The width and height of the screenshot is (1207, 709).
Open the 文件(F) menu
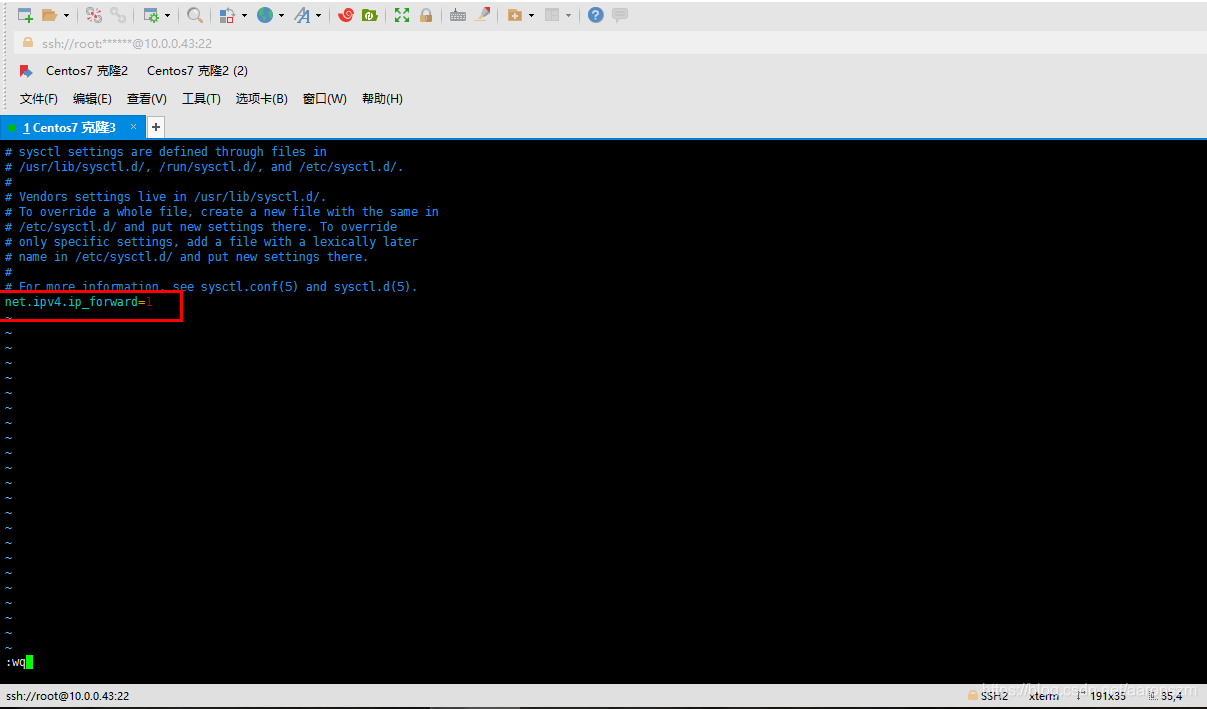point(39,99)
